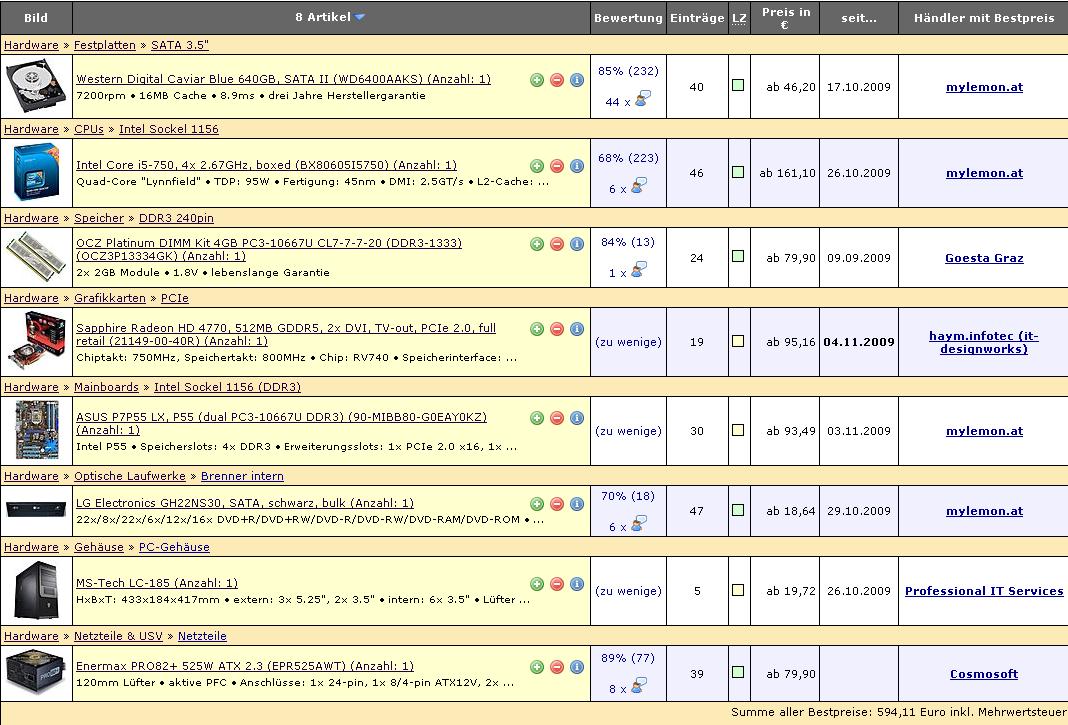Open the Cosmosoft dealer link

[984, 674]
